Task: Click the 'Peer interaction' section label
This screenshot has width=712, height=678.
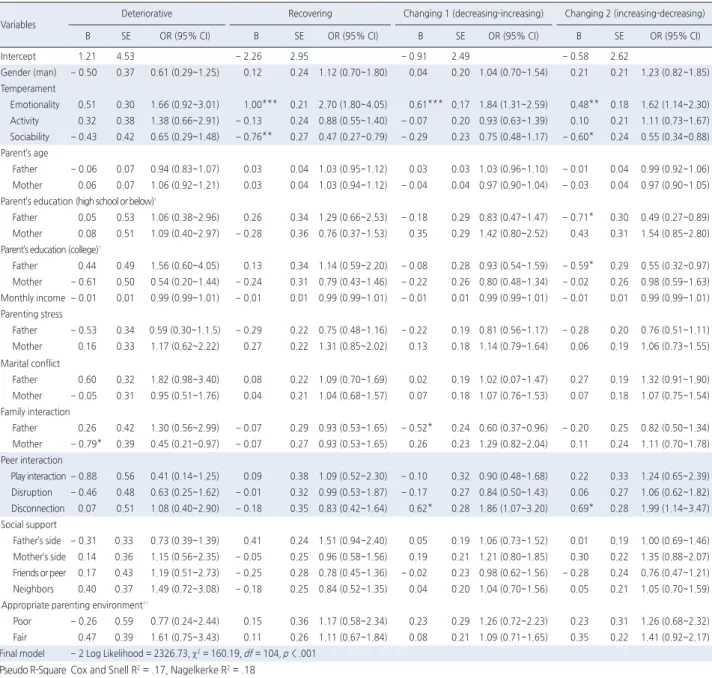Action: pos(31,460)
